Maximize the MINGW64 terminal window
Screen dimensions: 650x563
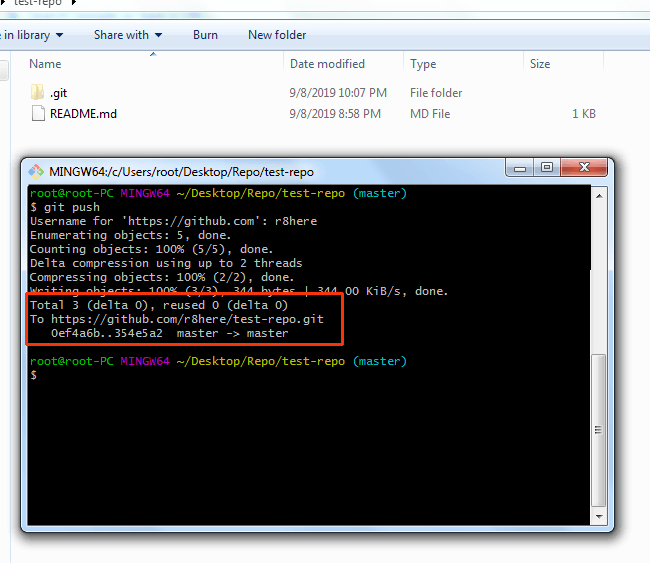[x=547, y=167]
